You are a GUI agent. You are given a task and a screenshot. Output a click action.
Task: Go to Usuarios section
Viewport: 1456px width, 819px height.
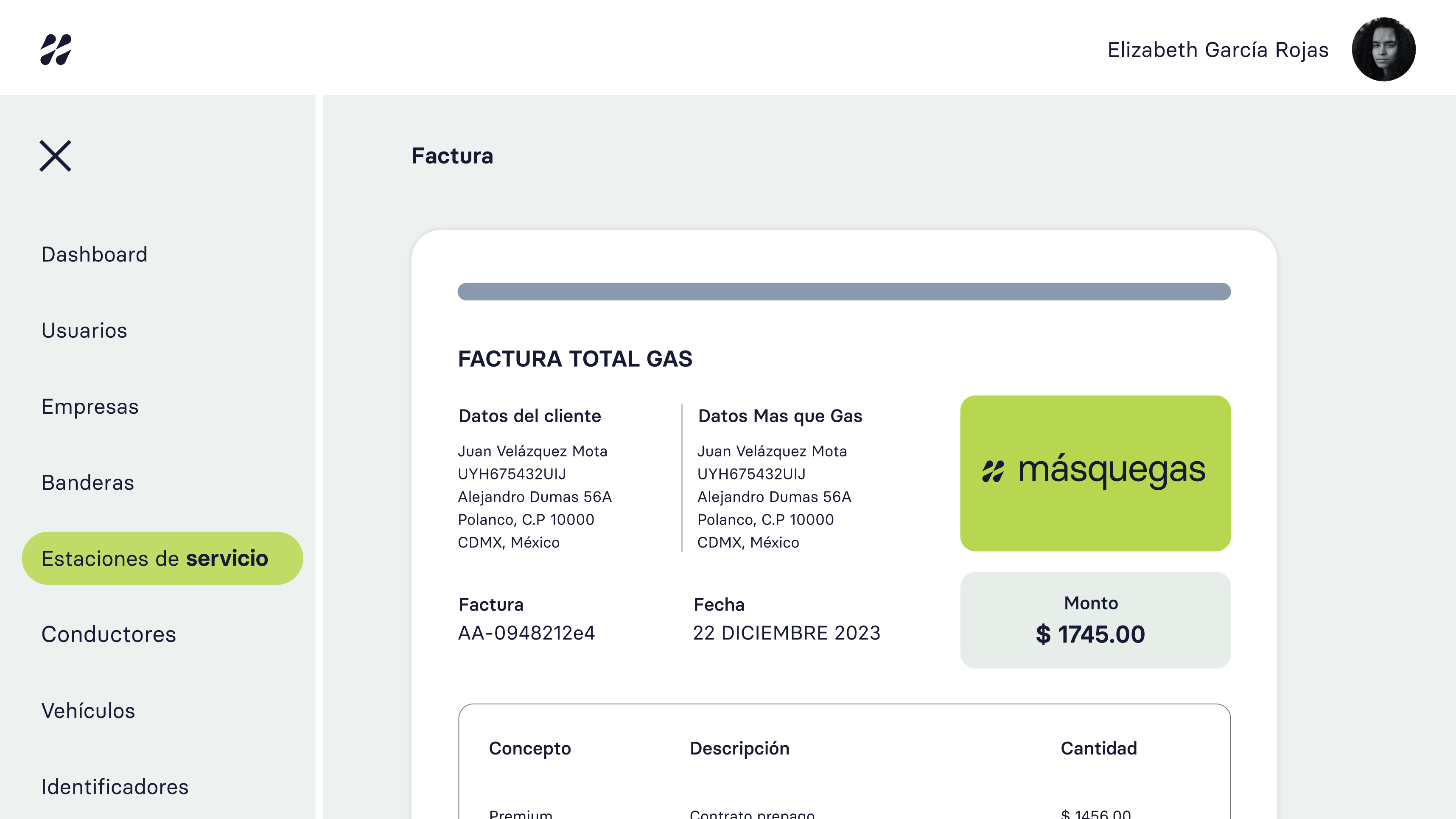tap(84, 331)
